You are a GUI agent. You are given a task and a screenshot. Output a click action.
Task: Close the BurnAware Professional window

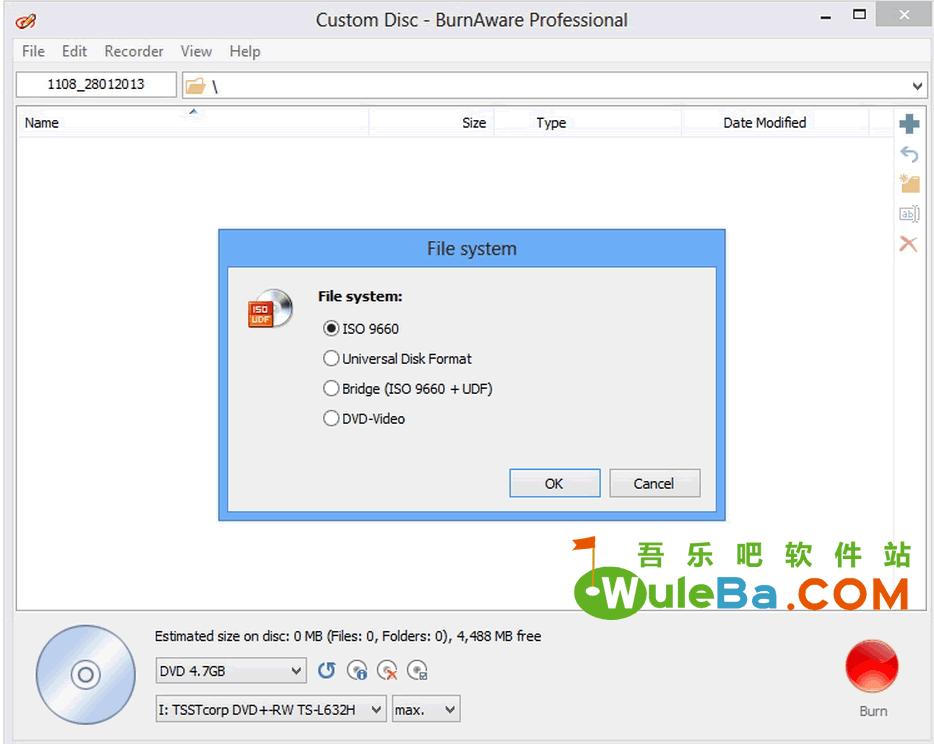(904, 14)
